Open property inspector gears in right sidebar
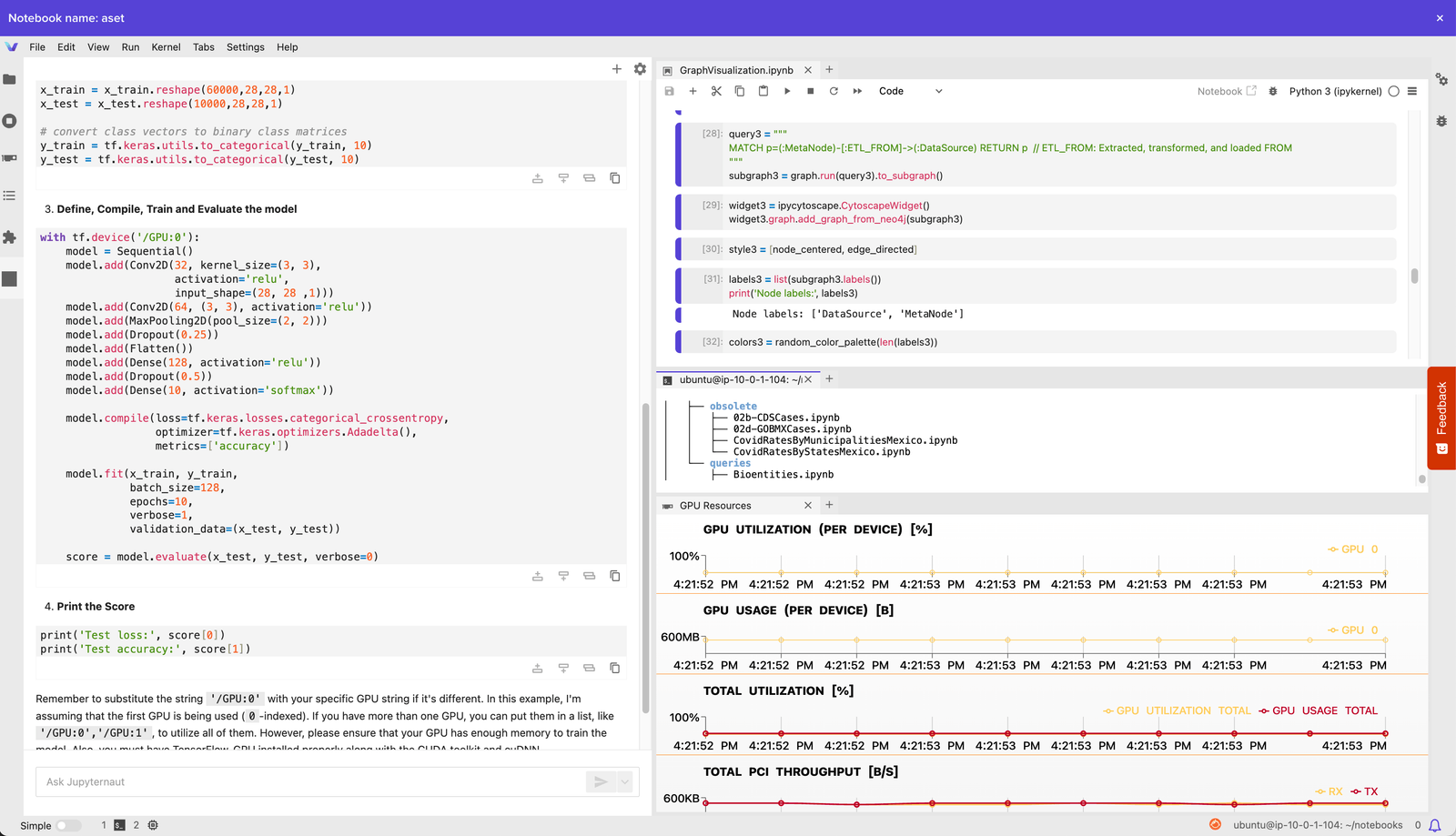The width and height of the screenshot is (1456, 836). click(1441, 79)
